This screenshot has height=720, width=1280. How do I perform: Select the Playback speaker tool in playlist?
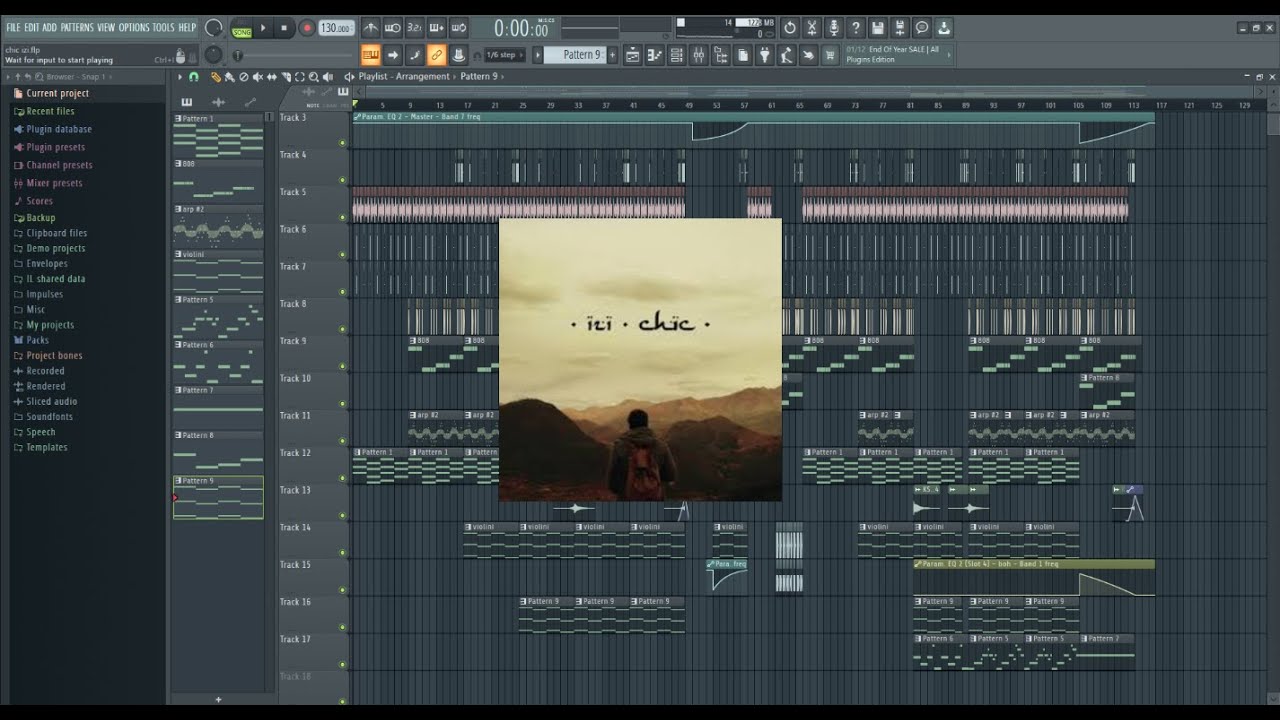327,76
